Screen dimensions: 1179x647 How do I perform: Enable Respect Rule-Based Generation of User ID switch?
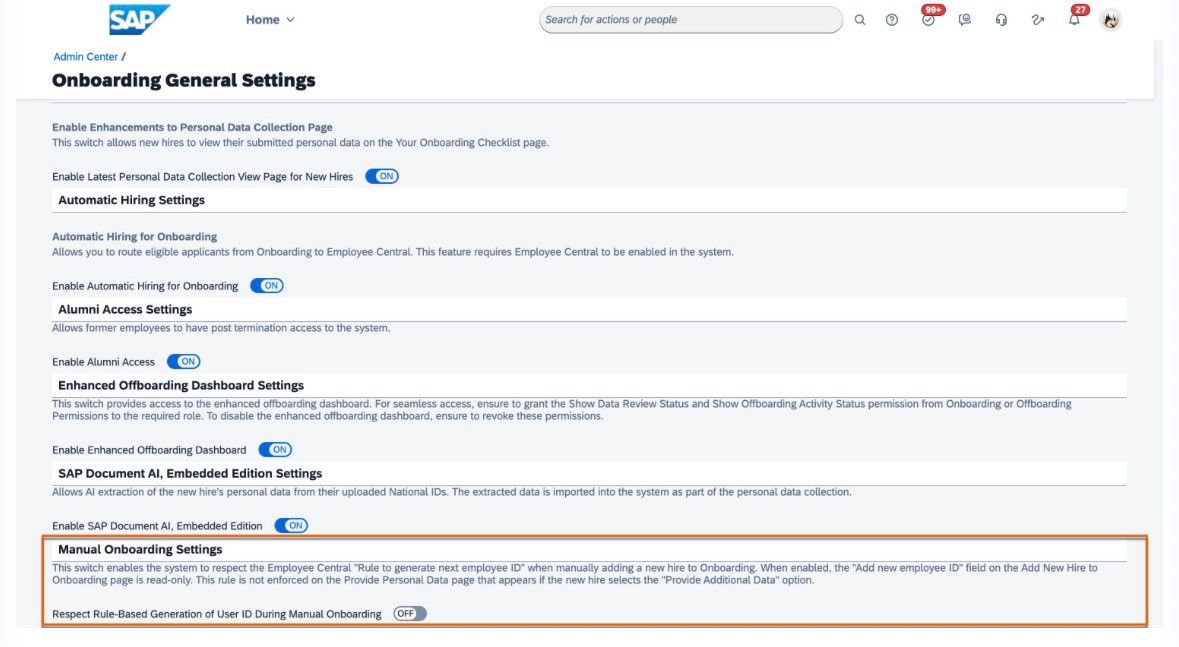pos(410,614)
